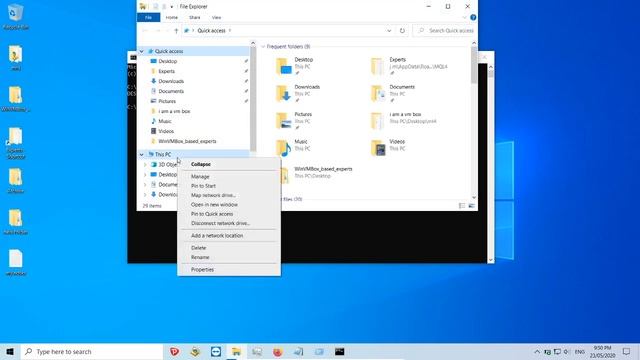This screenshot has width=640, height=360.
Task: Switch to the Home ribbon tab
Action: click(171, 18)
